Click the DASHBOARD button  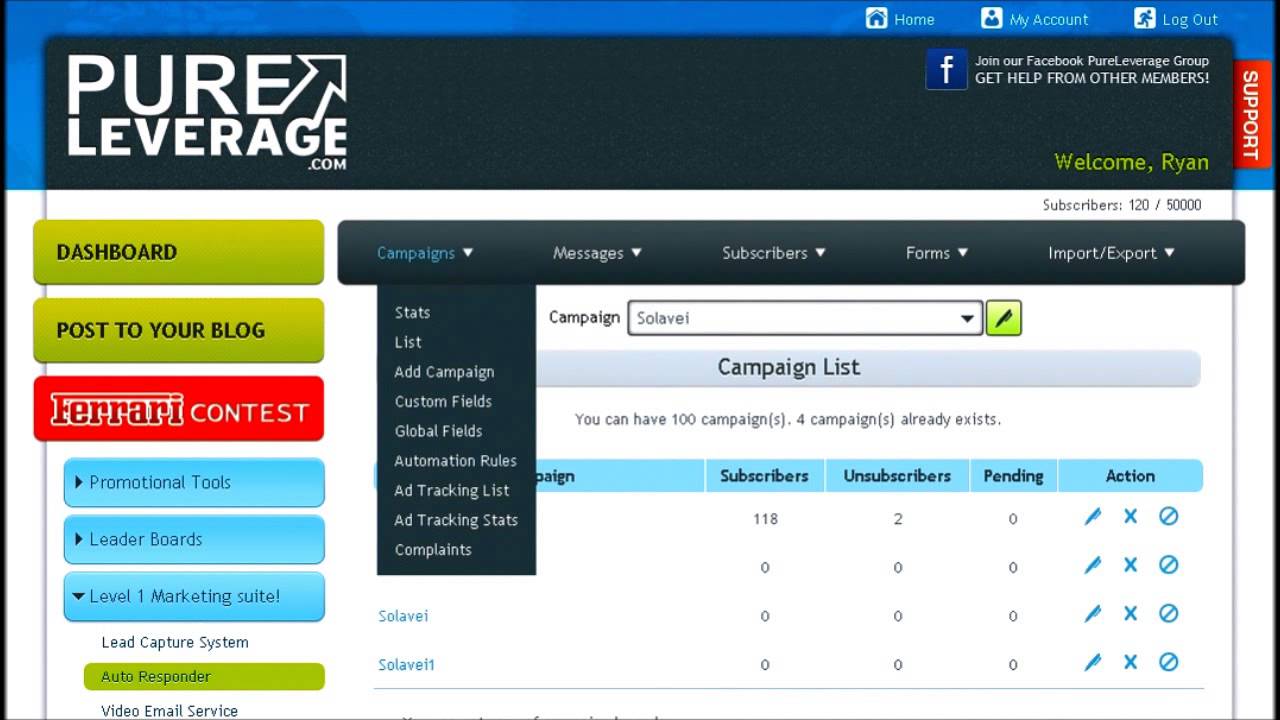tap(179, 252)
